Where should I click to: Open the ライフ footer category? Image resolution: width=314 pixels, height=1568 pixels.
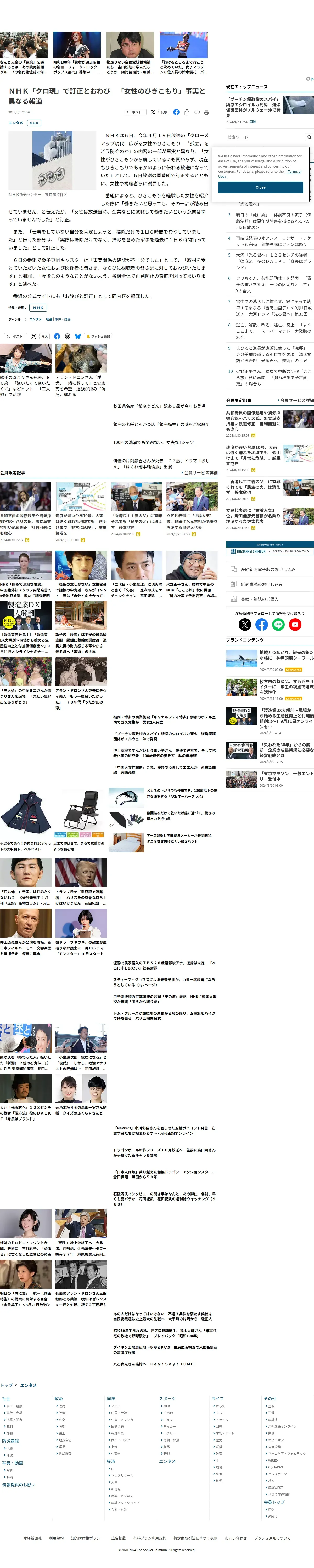click(x=218, y=1399)
